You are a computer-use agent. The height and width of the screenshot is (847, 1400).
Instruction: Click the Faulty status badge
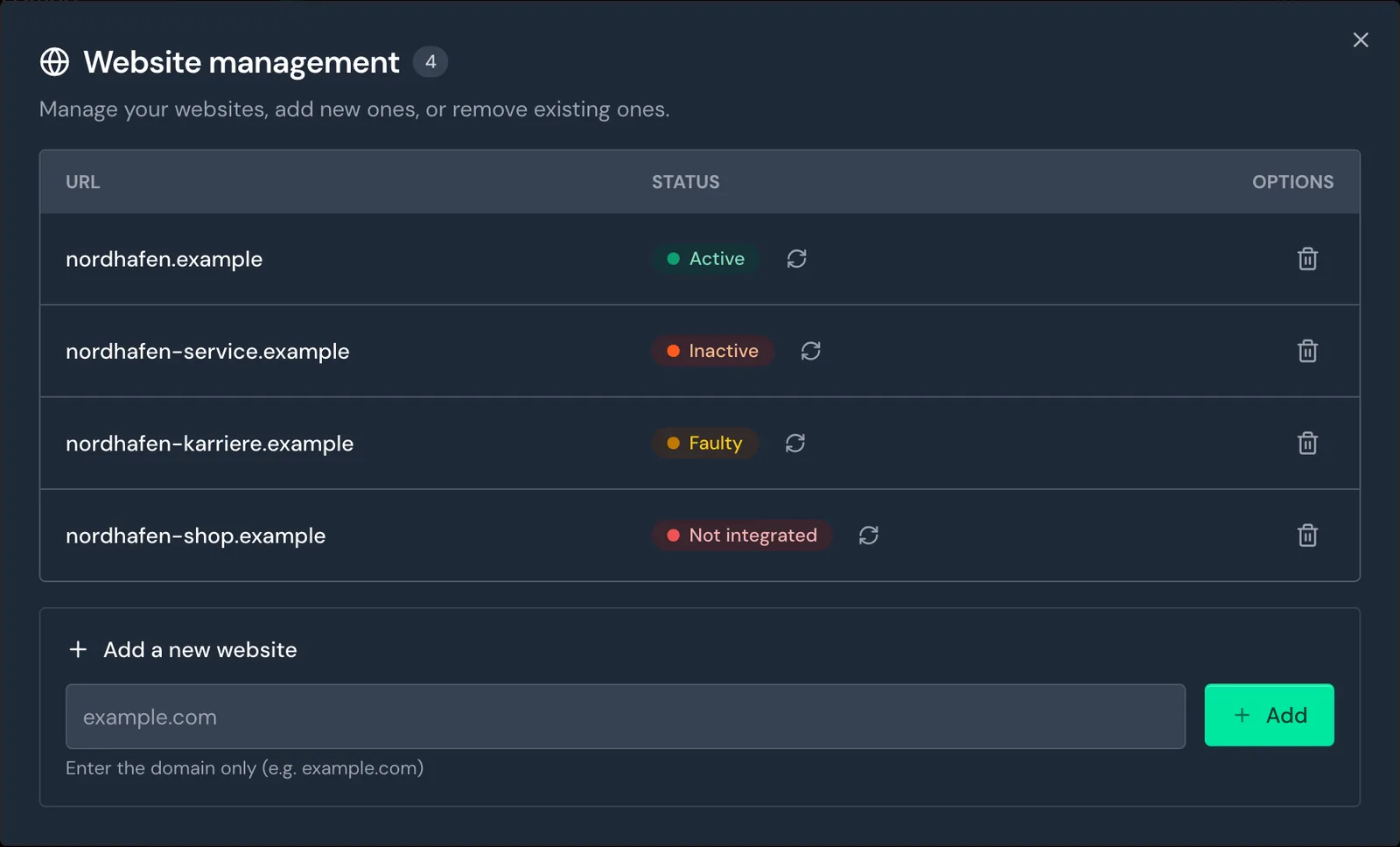click(x=704, y=444)
